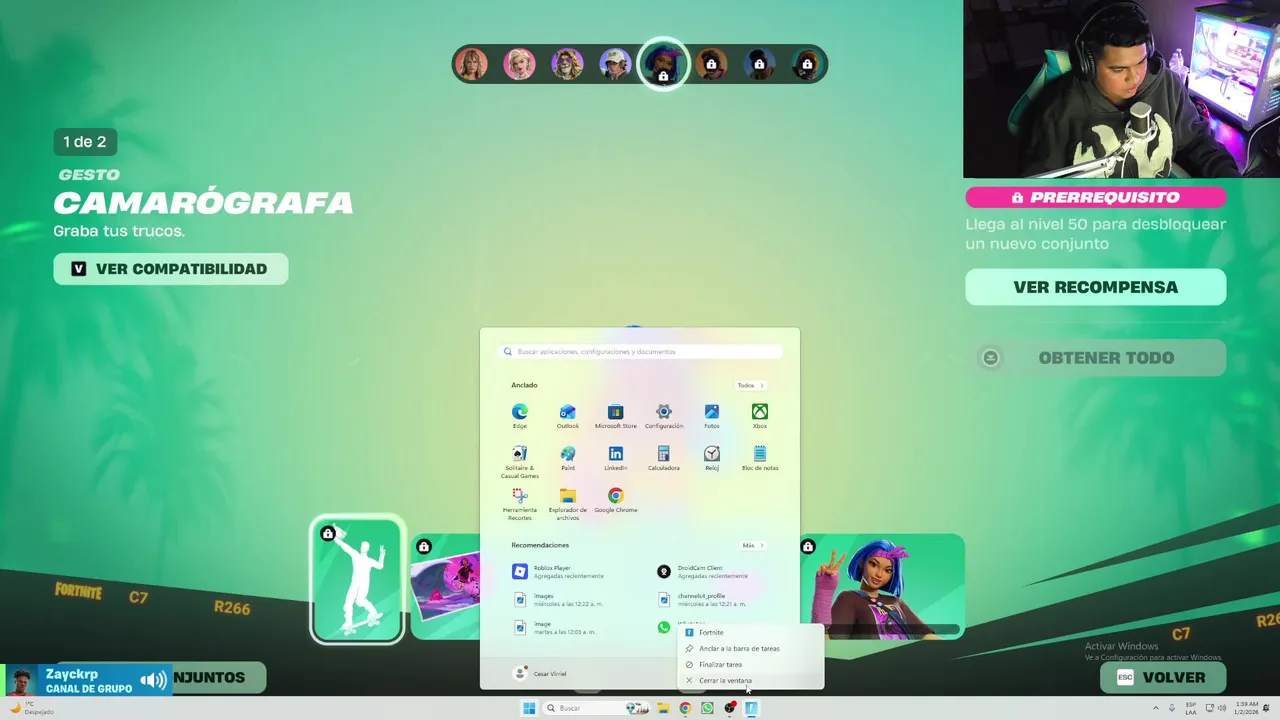This screenshot has width=1280, height=720.
Task: Open WhatsApp from the taskbar
Action: click(708, 708)
